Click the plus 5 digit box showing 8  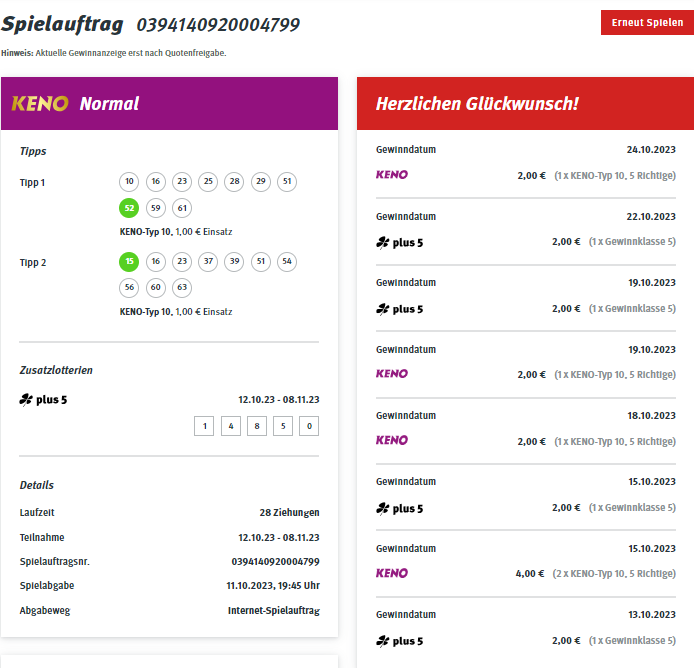click(257, 426)
